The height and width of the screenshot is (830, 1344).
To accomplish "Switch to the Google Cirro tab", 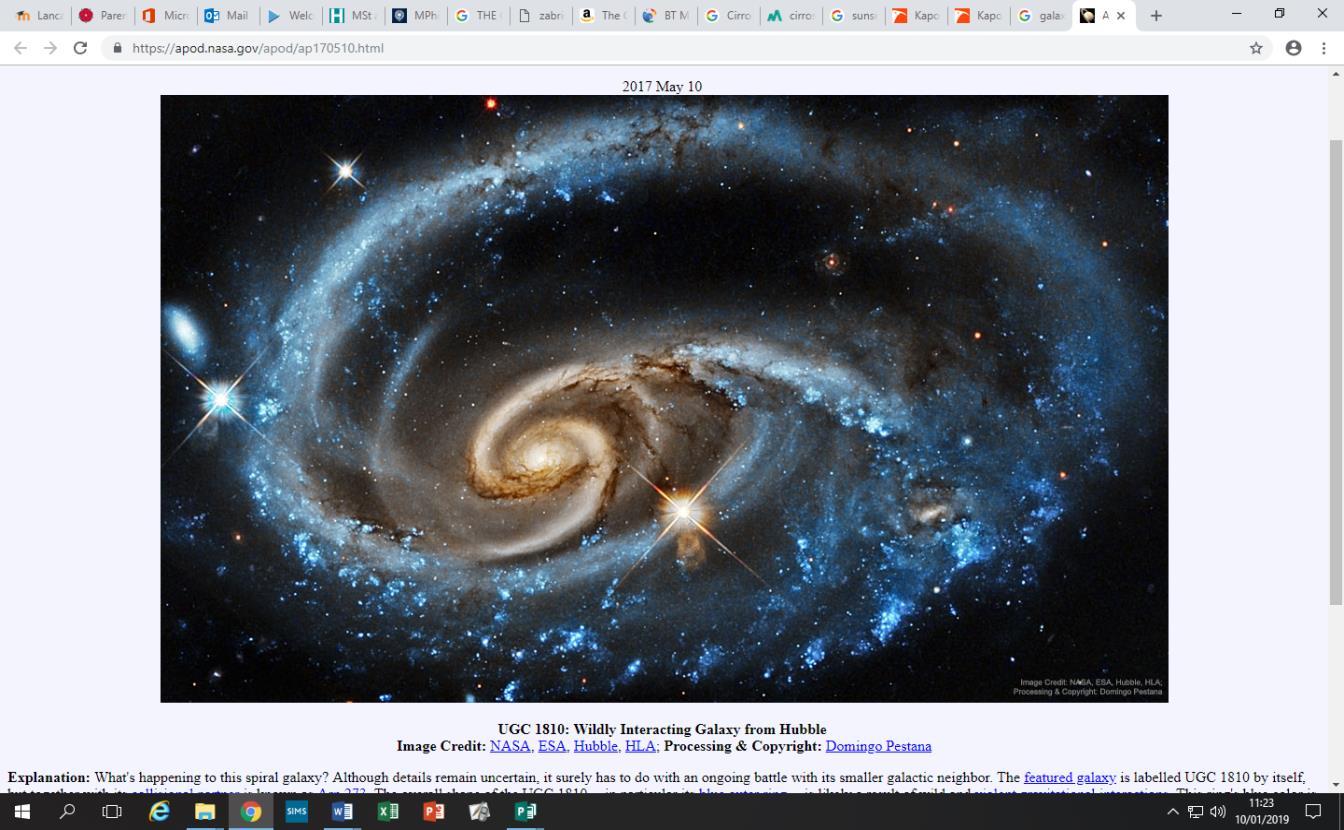I will point(727,15).
